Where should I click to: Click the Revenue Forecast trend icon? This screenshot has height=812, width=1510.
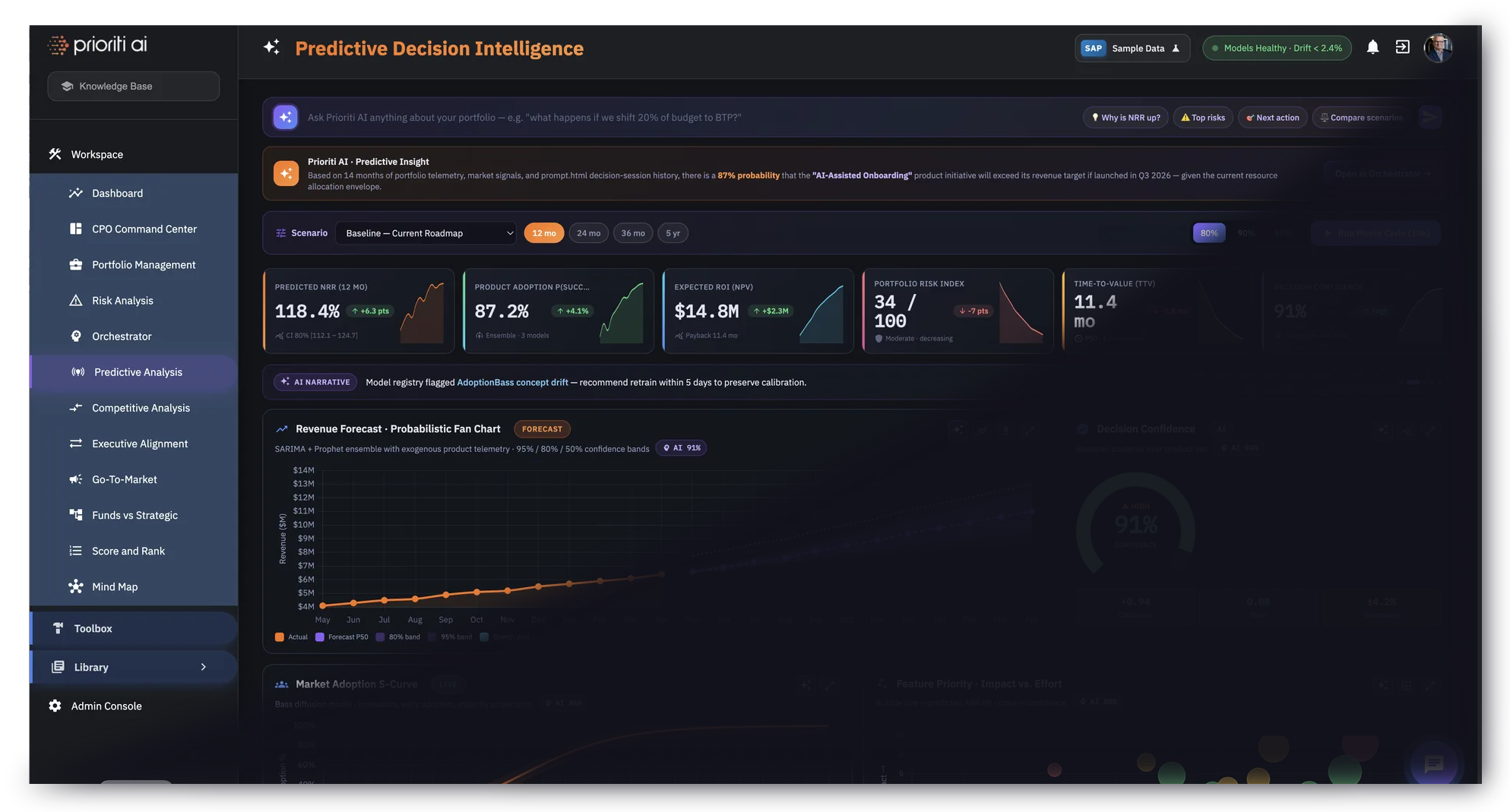click(282, 429)
